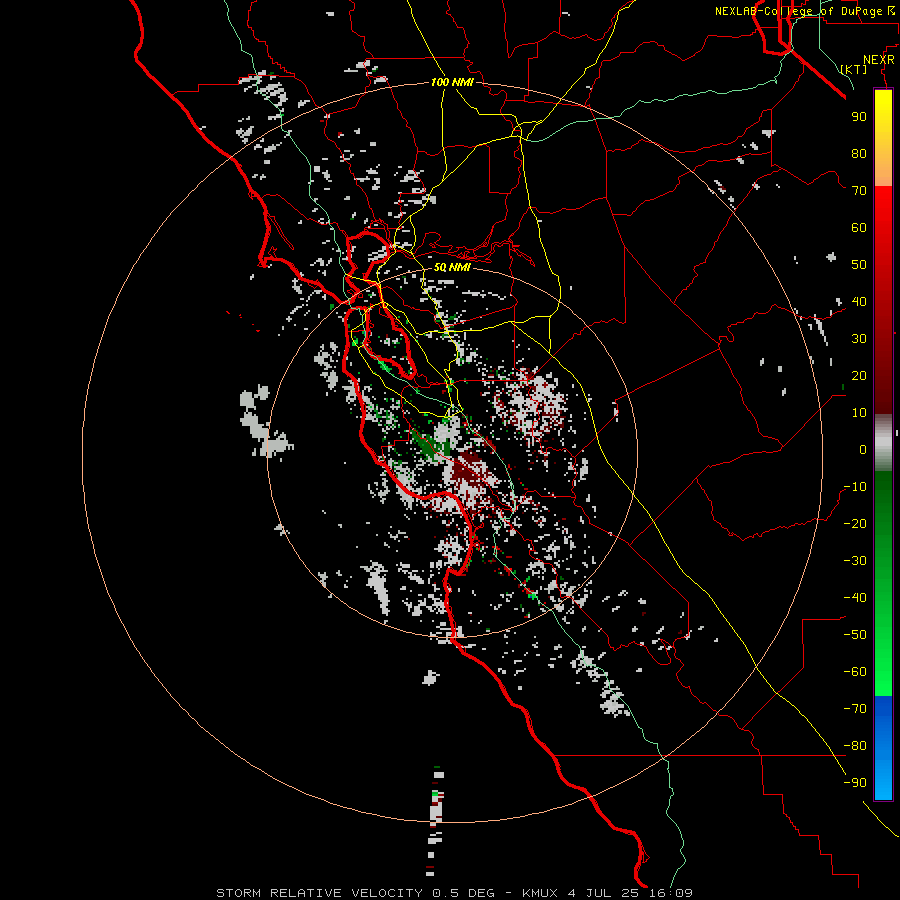Image resolution: width=900 pixels, height=900 pixels.
Task: Click the "-80" velocity scale label
Action: click(855, 746)
